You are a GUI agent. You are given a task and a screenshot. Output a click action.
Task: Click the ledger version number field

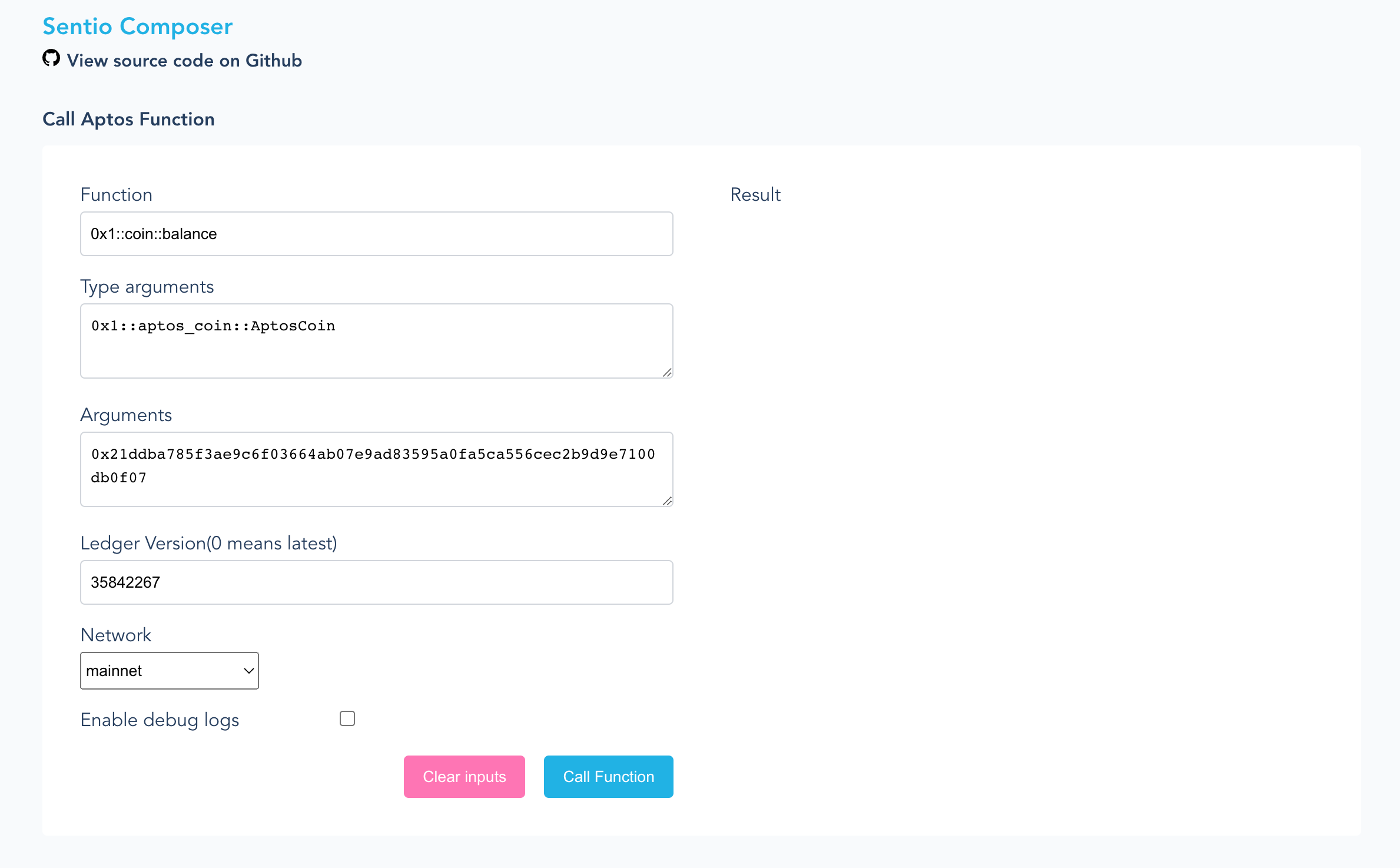[376, 582]
